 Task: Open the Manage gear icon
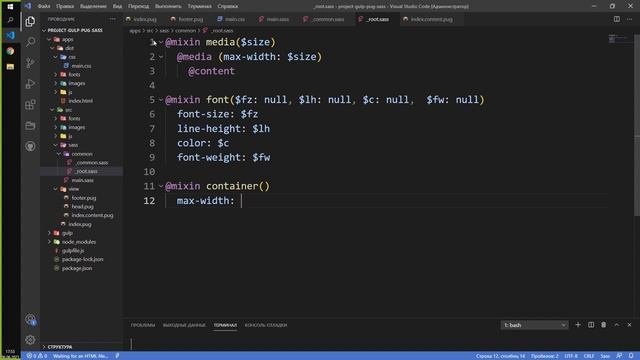pos(30,340)
